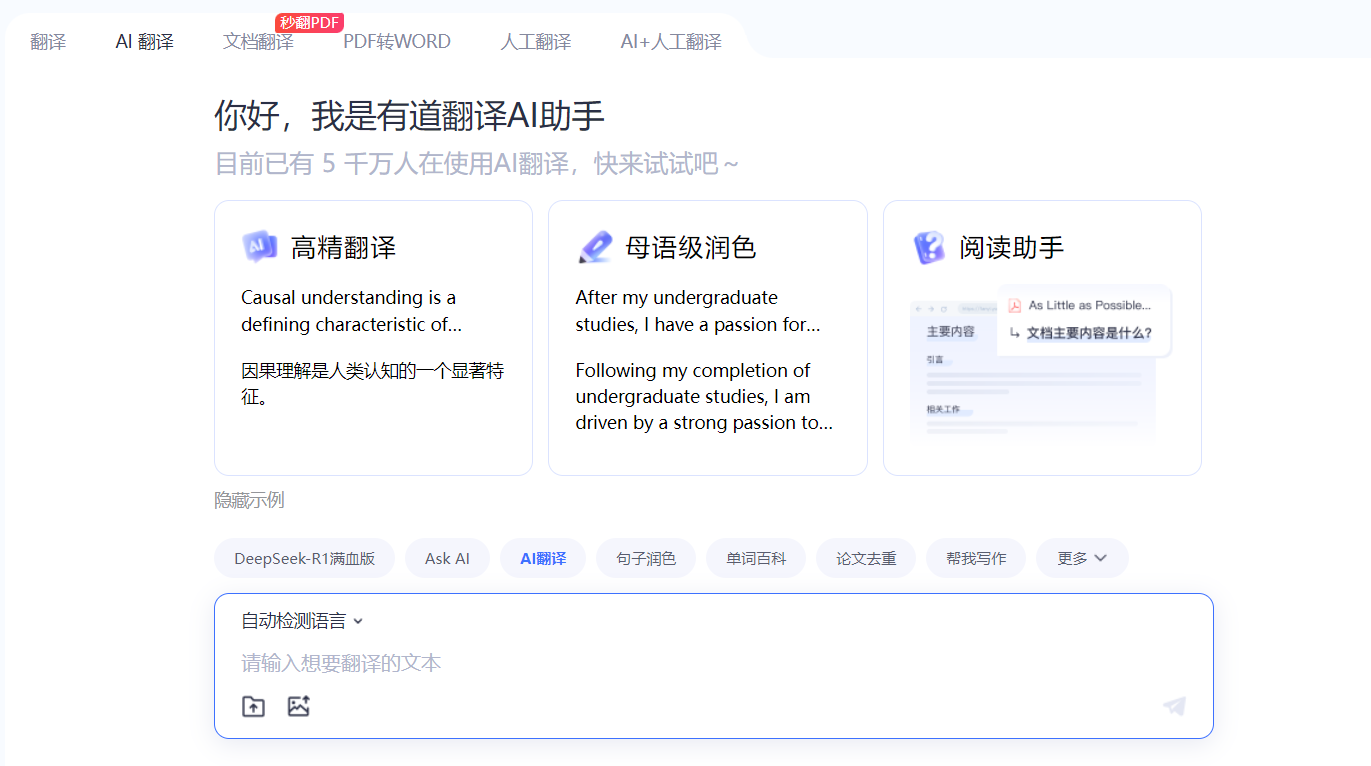The image size is (1371, 766).
Task: Go to the 人工翻译 tab
Action: [x=536, y=42]
